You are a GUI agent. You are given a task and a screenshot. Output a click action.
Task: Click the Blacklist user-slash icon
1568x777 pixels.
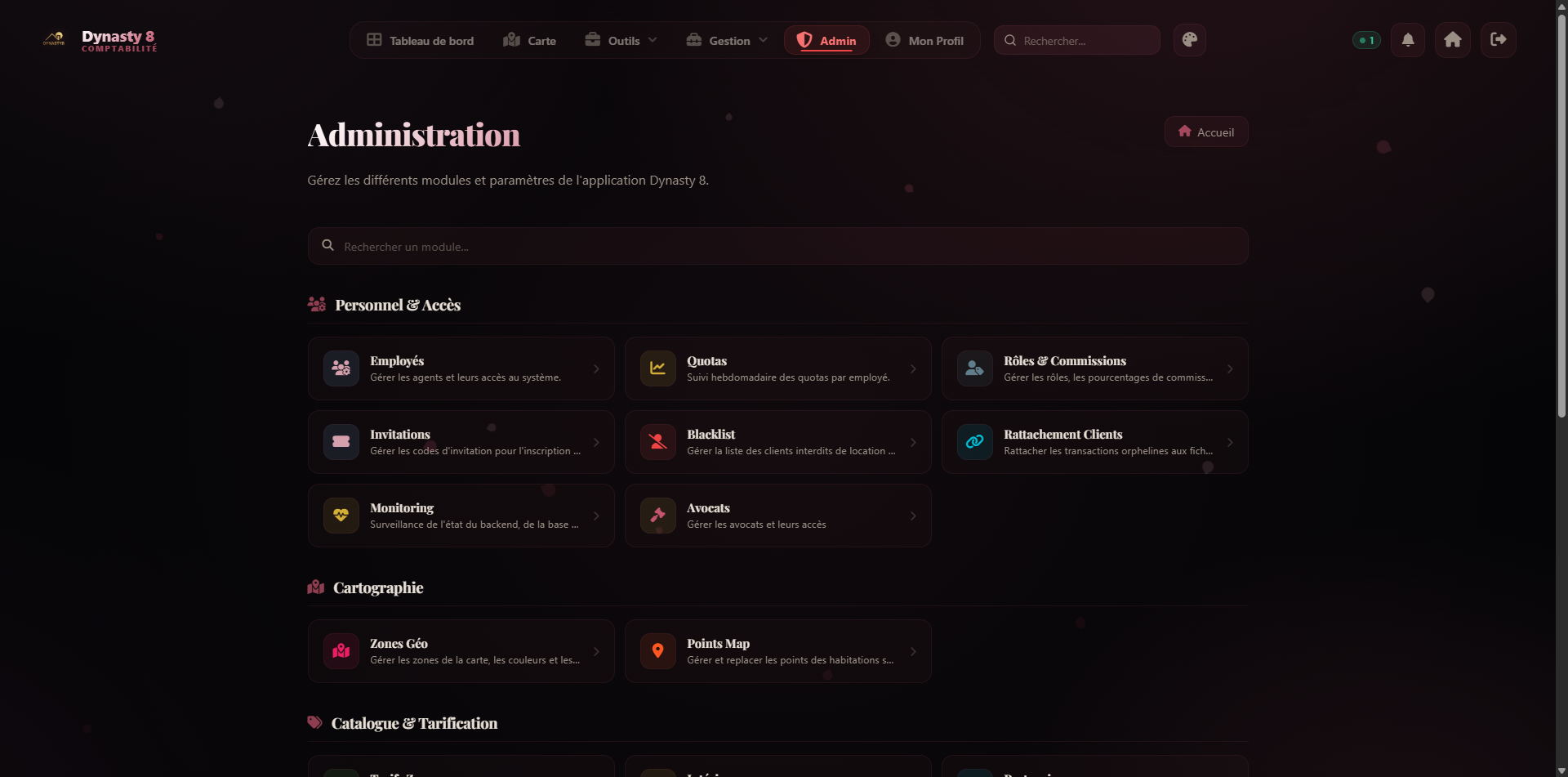pos(657,442)
